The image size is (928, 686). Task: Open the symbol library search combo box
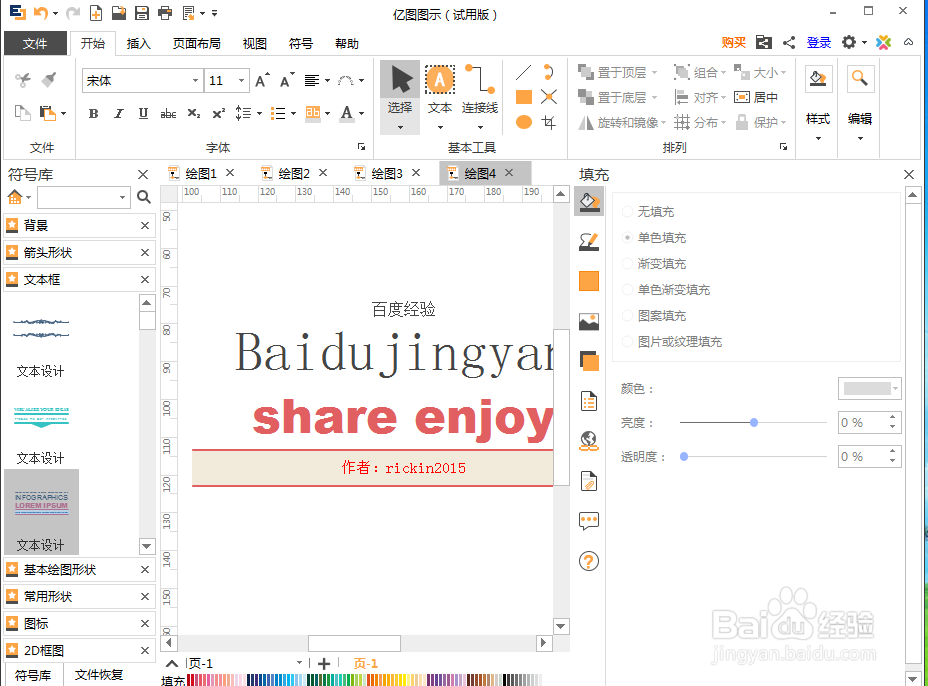83,197
